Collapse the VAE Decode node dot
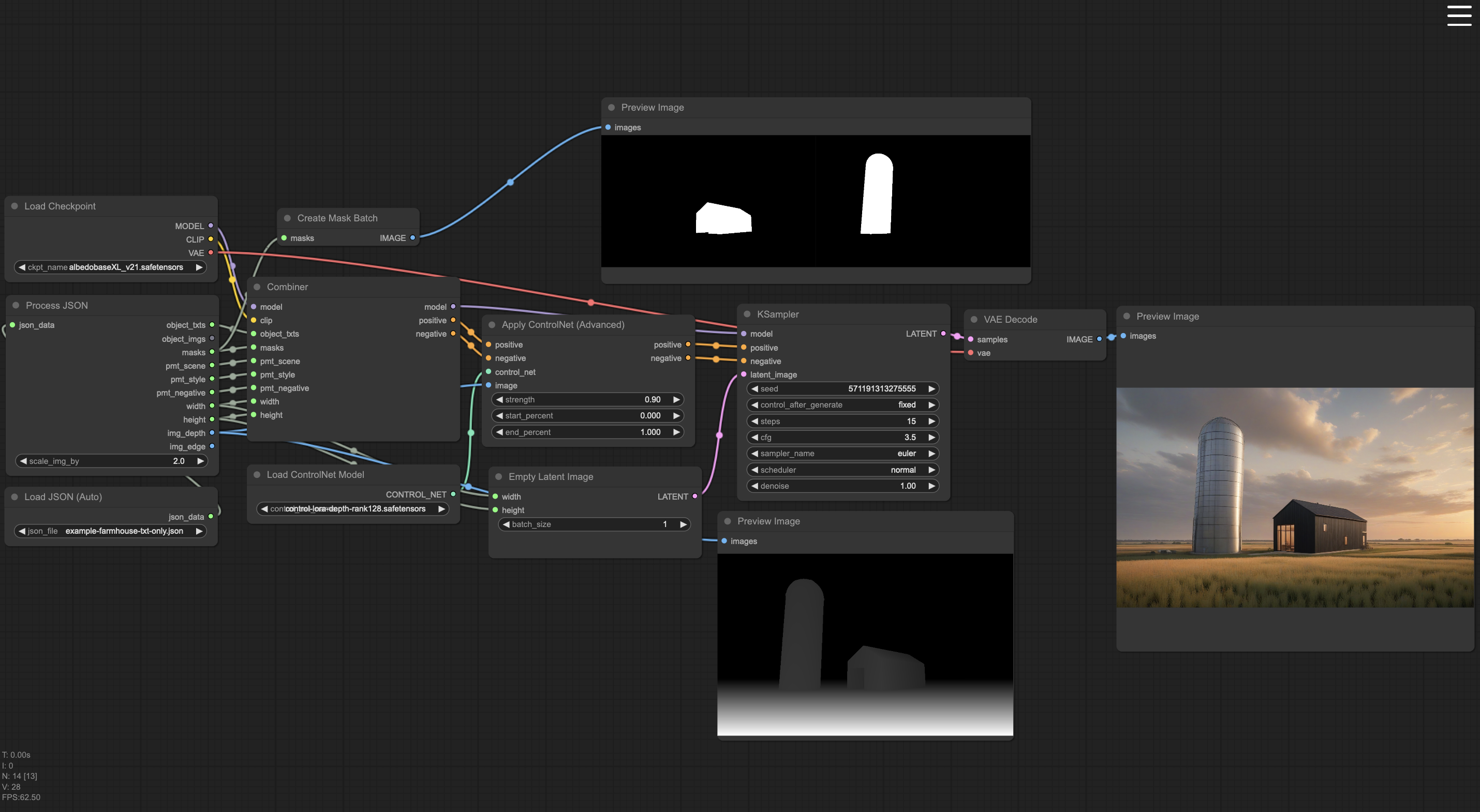Image resolution: width=1480 pixels, height=812 pixels. pyautogui.click(x=974, y=319)
